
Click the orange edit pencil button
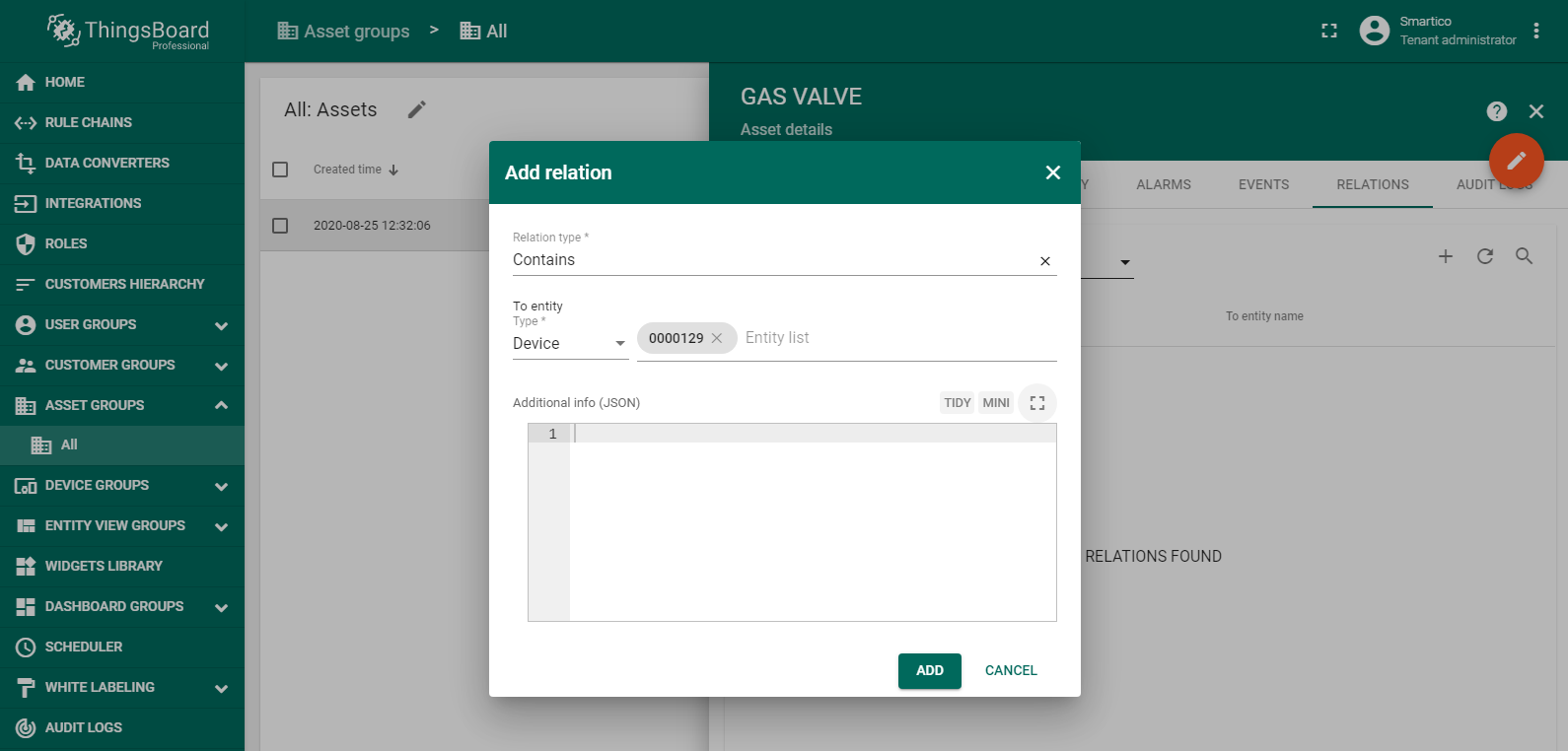pos(1516,160)
